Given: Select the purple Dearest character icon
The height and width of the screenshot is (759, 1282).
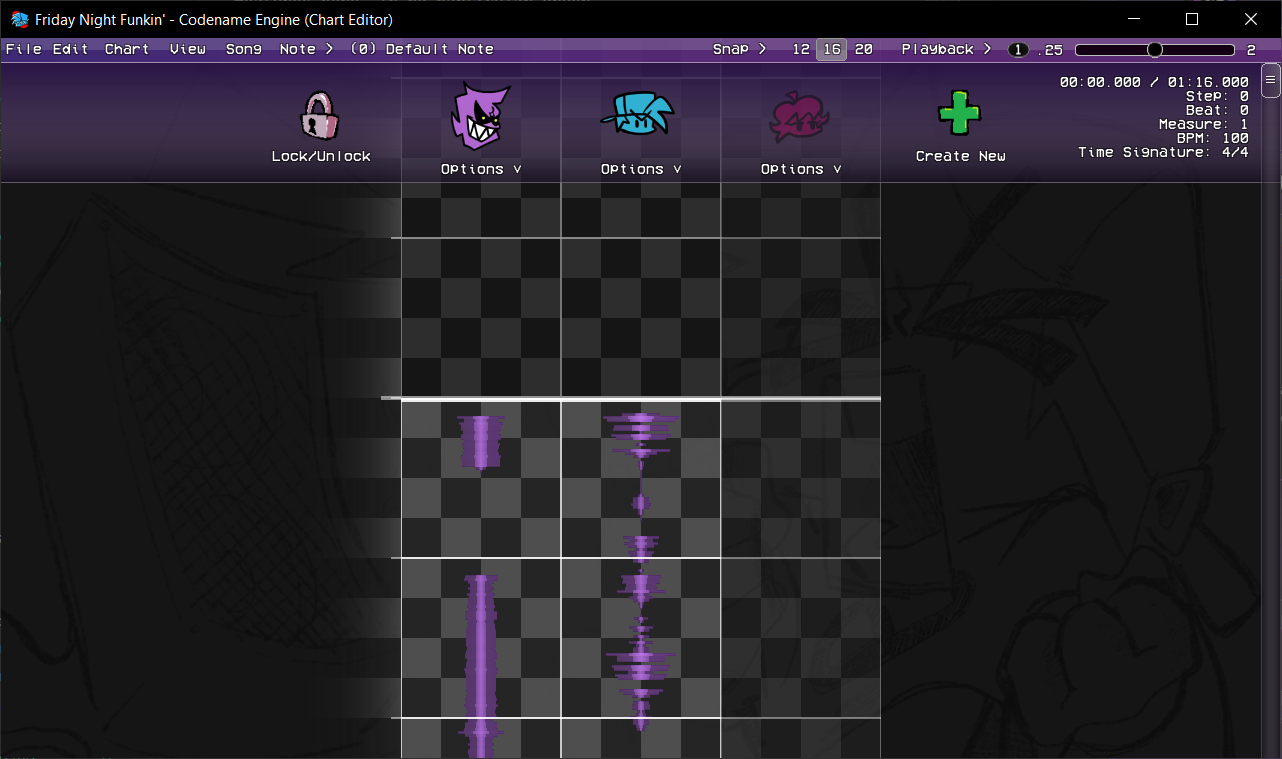Looking at the screenshot, I should click(480, 115).
